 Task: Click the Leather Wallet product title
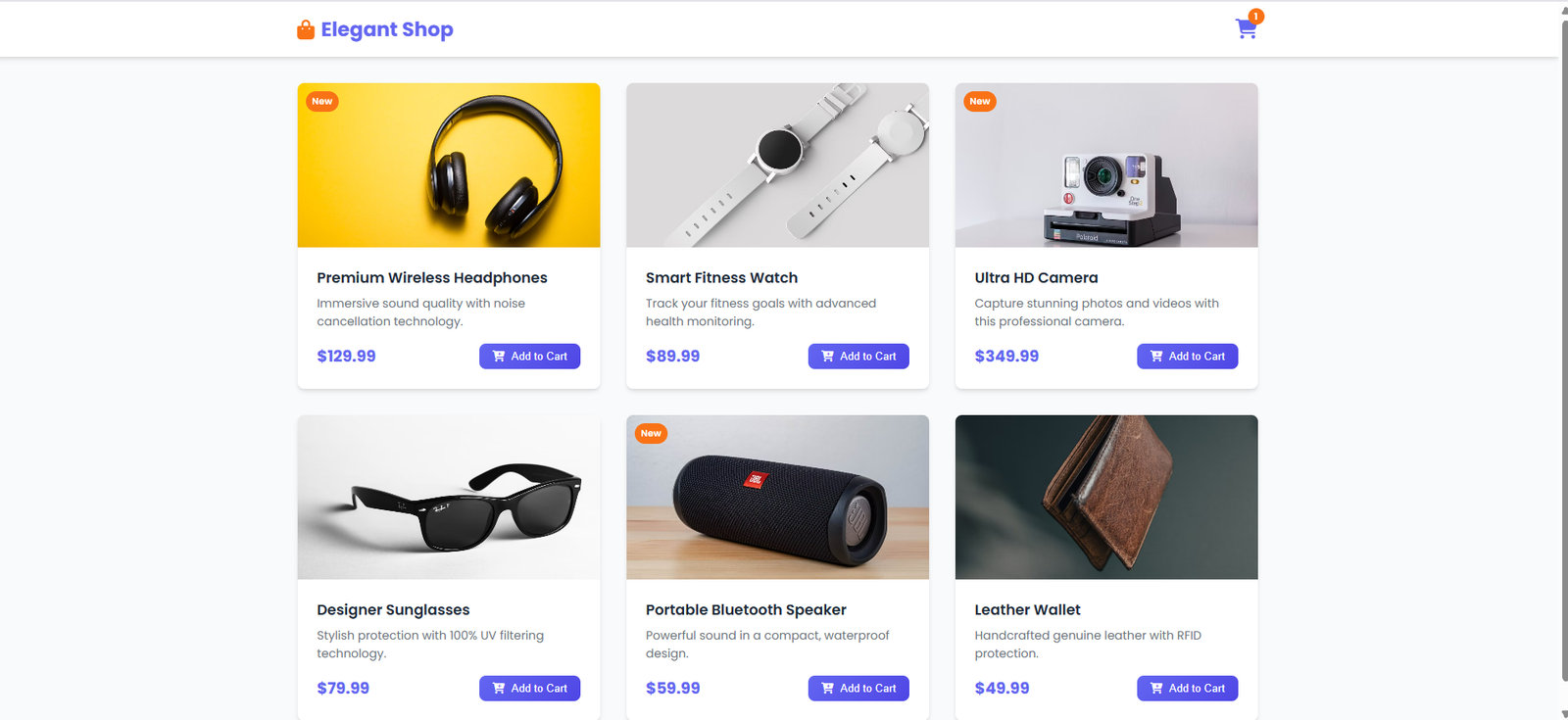click(x=1027, y=610)
